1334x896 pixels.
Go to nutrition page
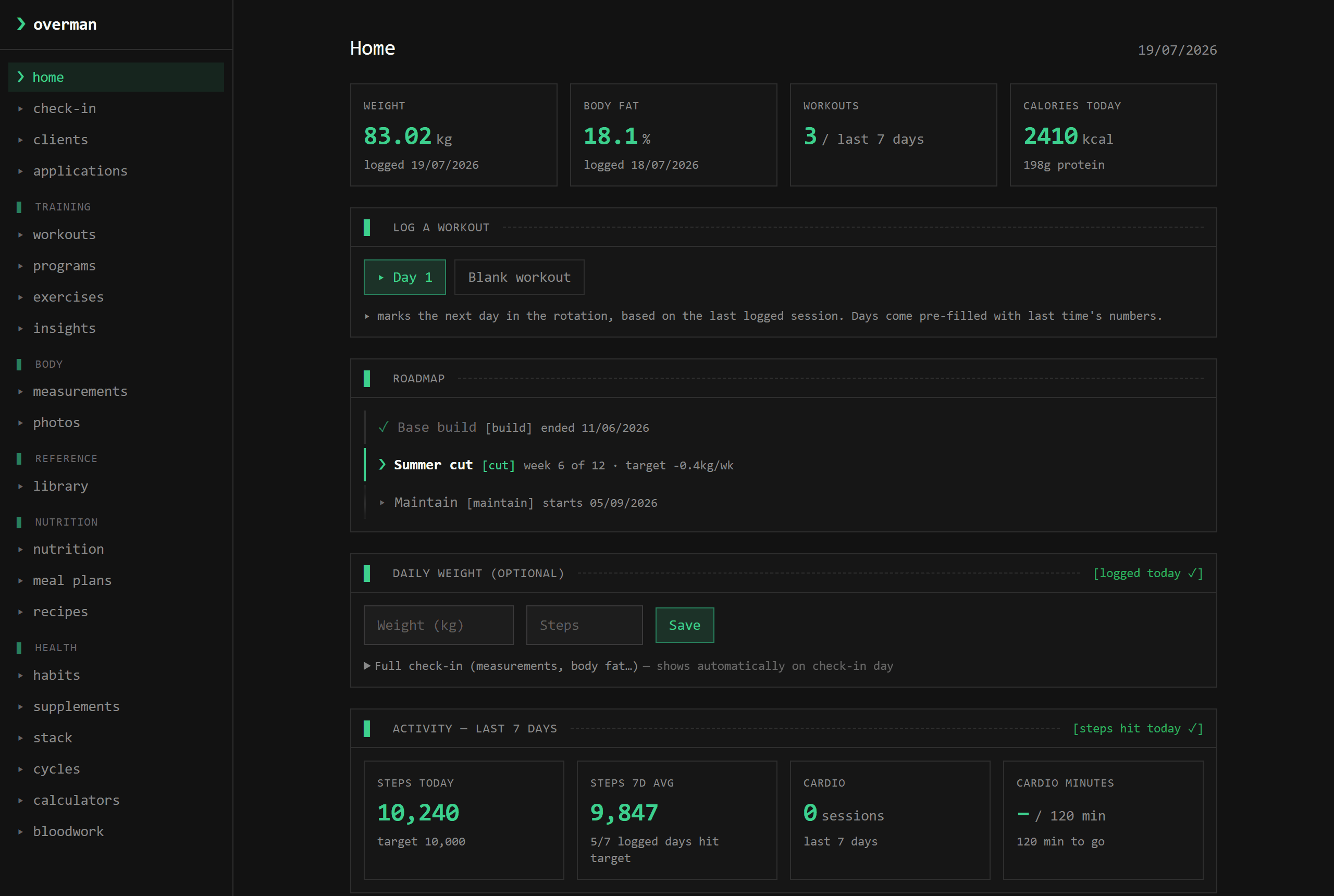pyautogui.click(x=116, y=549)
